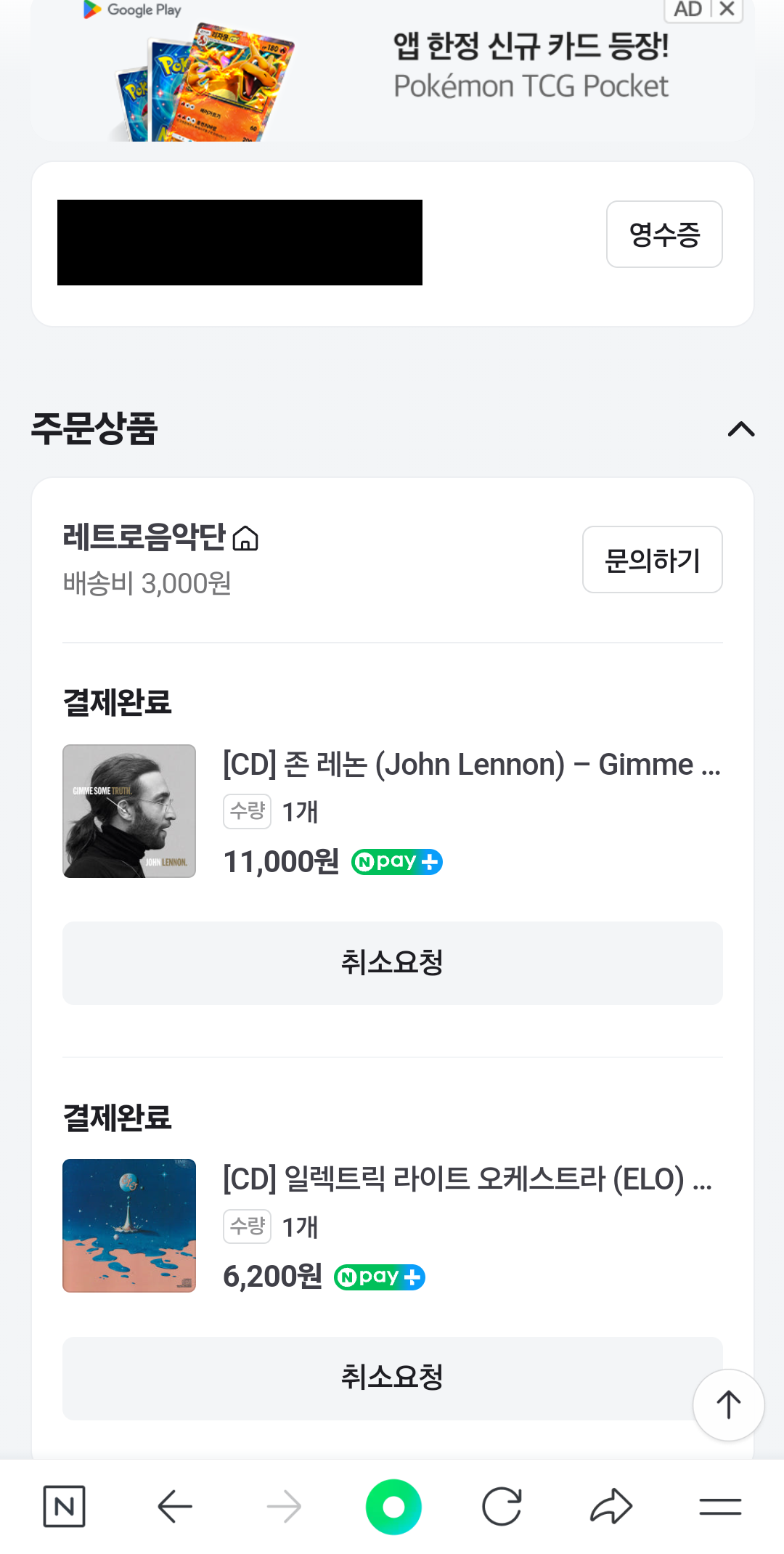Collapse the 주문상품 section chevron
This screenshot has width=784, height=1554.
coord(741,429)
